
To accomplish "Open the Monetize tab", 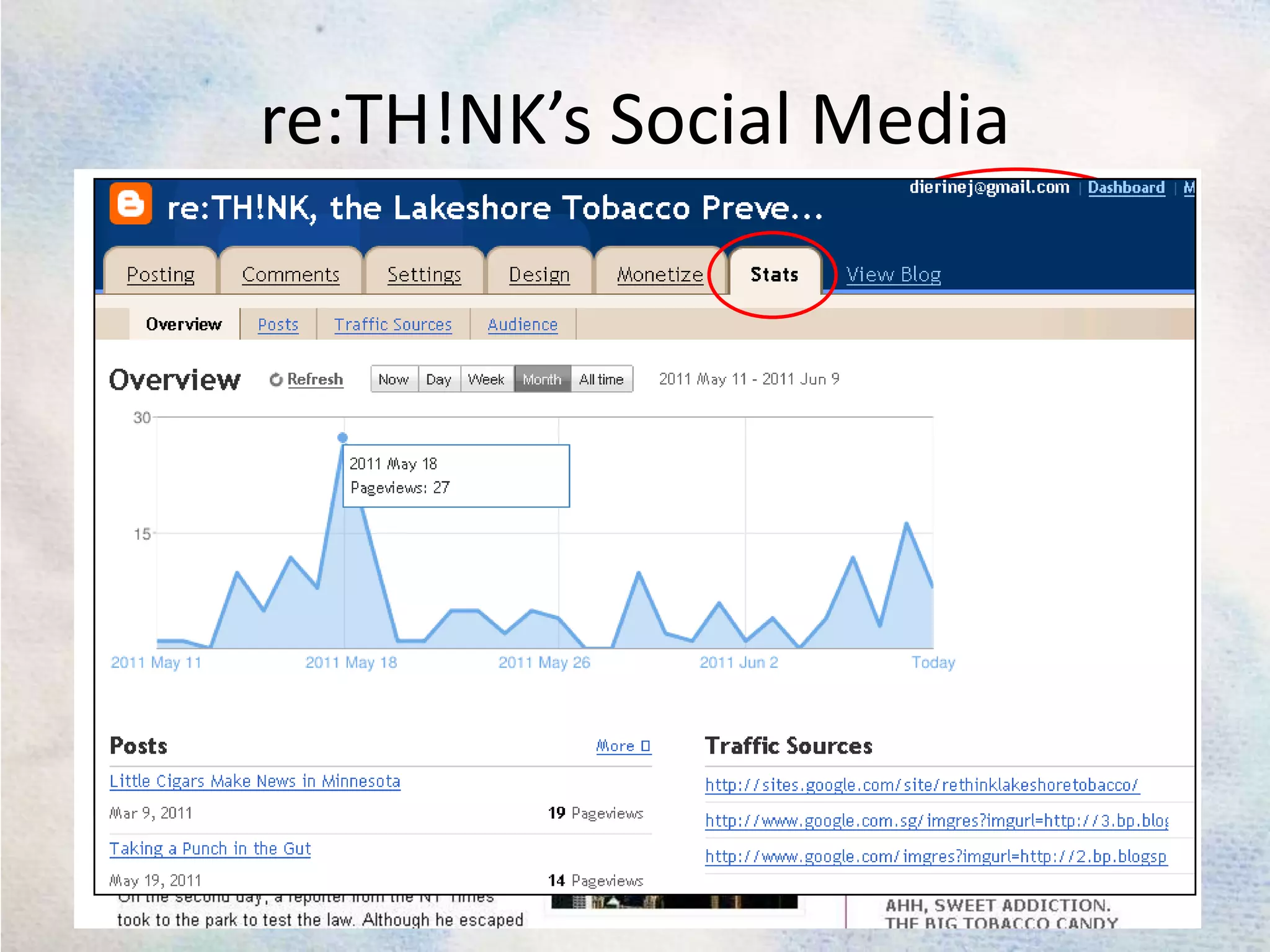I will pos(660,274).
